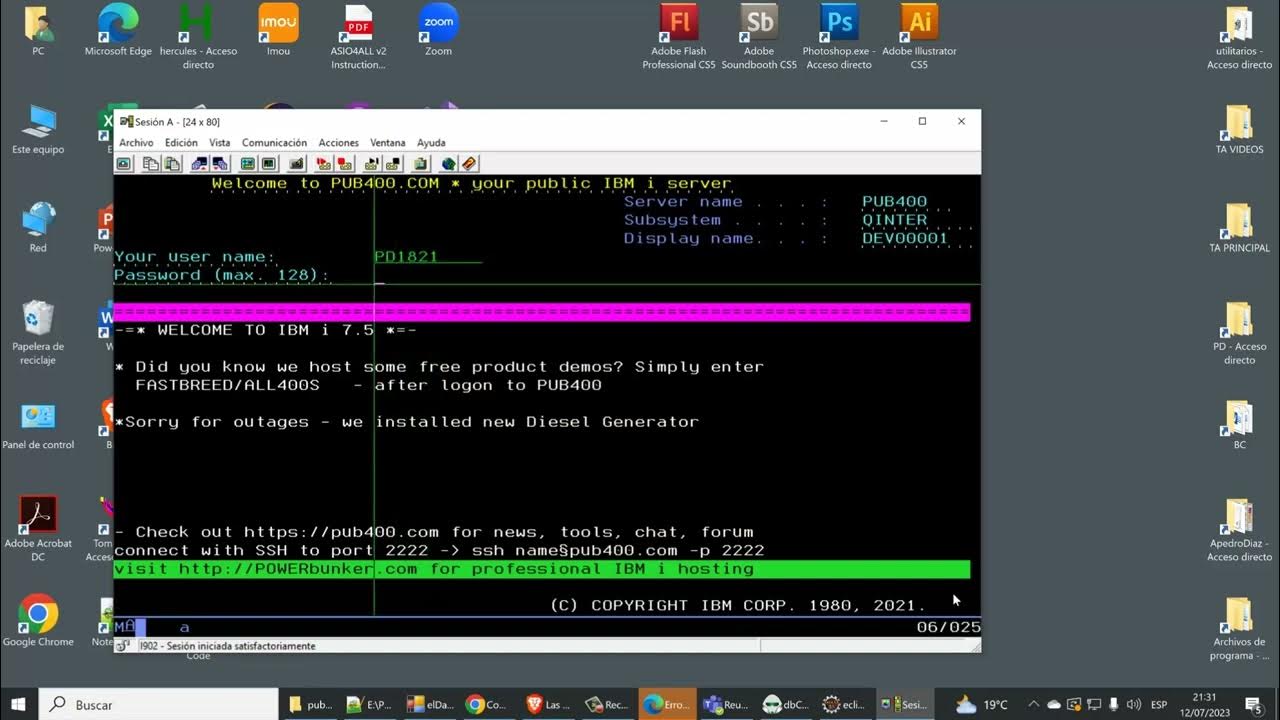Click the blue-green books toolbar icon
The height and width of the screenshot is (720, 1280).
click(448, 164)
